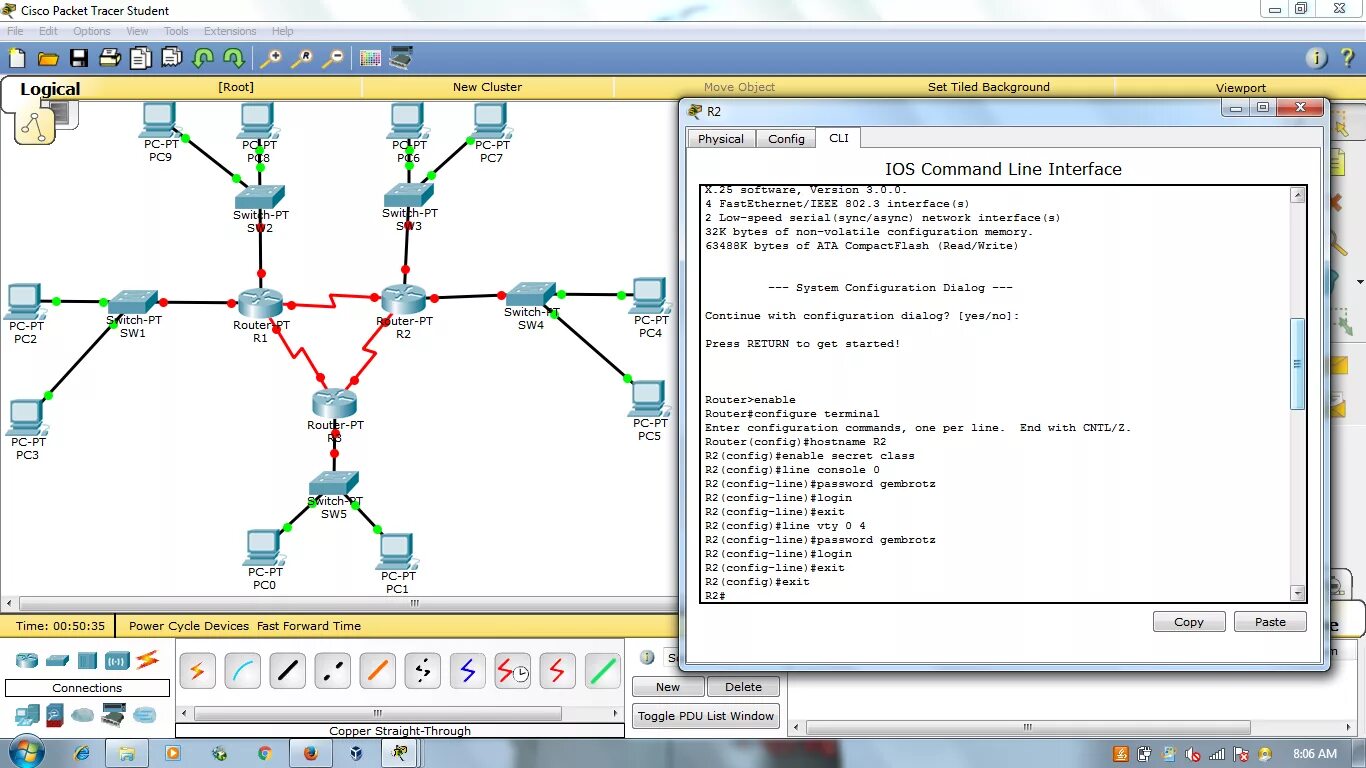Select switch SW5 in the workspace
This screenshot has width=1366, height=768.
pos(334,484)
